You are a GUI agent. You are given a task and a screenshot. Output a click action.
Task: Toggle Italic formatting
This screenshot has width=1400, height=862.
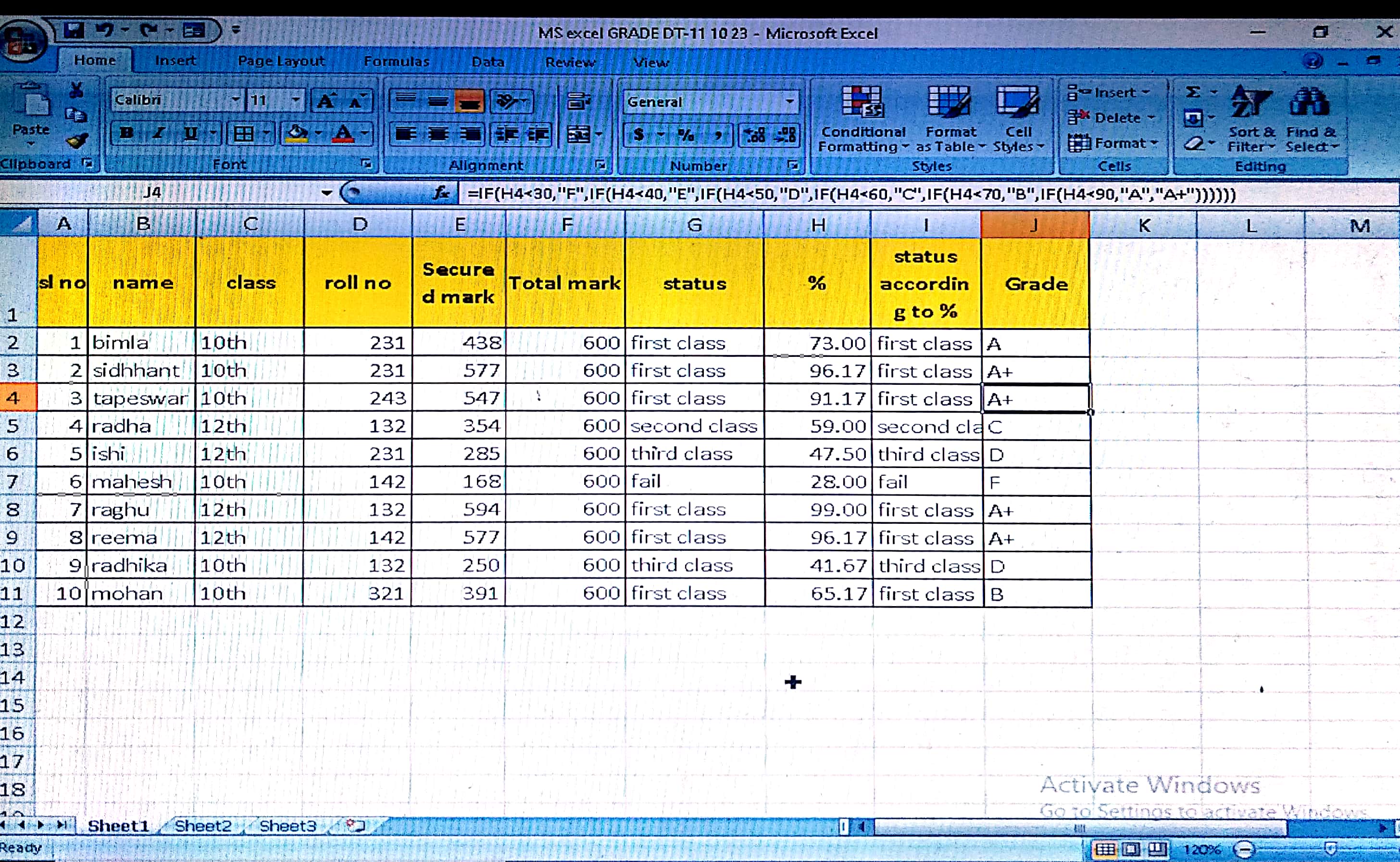[x=159, y=133]
